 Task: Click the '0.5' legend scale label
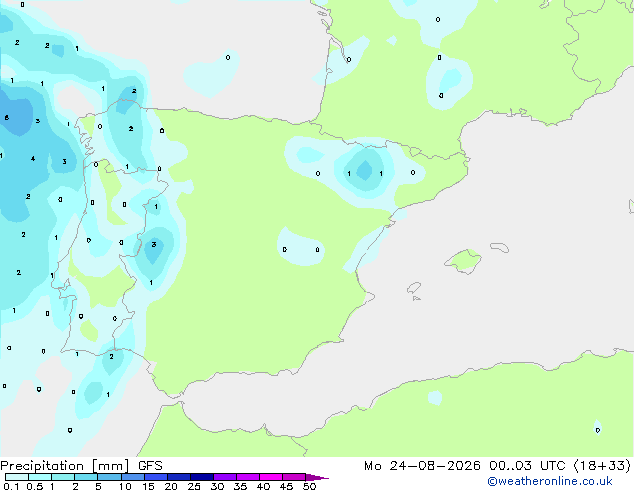tap(35, 486)
